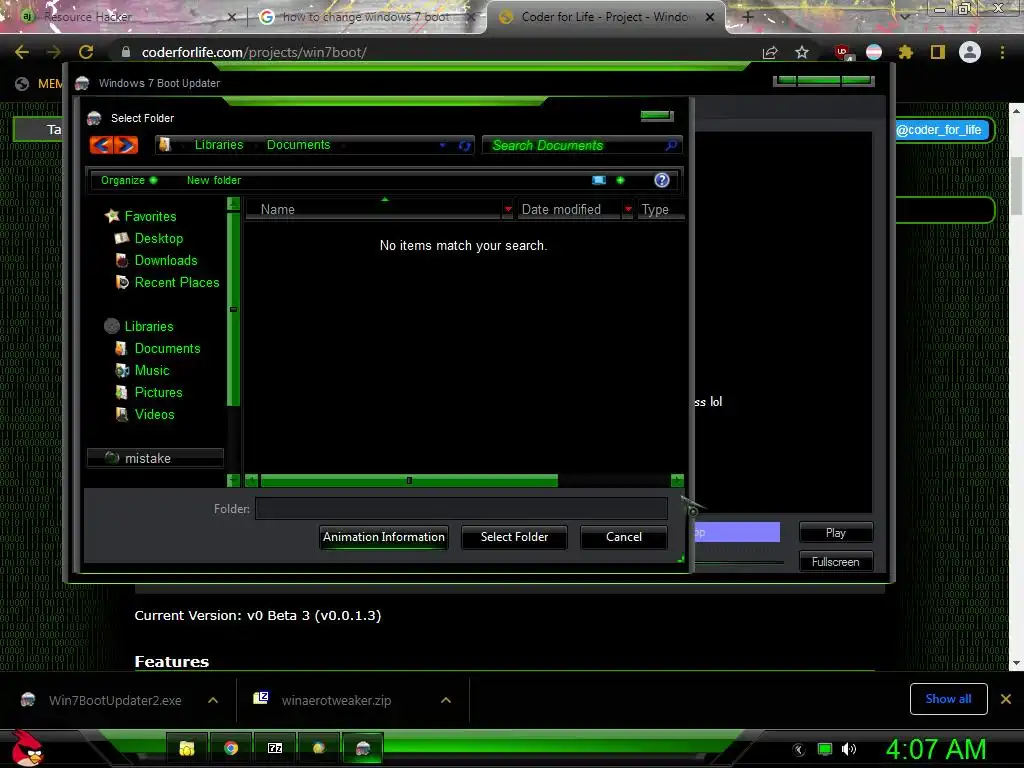Toggle Chrome side panel icon
The image size is (1024, 768).
(938, 52)
